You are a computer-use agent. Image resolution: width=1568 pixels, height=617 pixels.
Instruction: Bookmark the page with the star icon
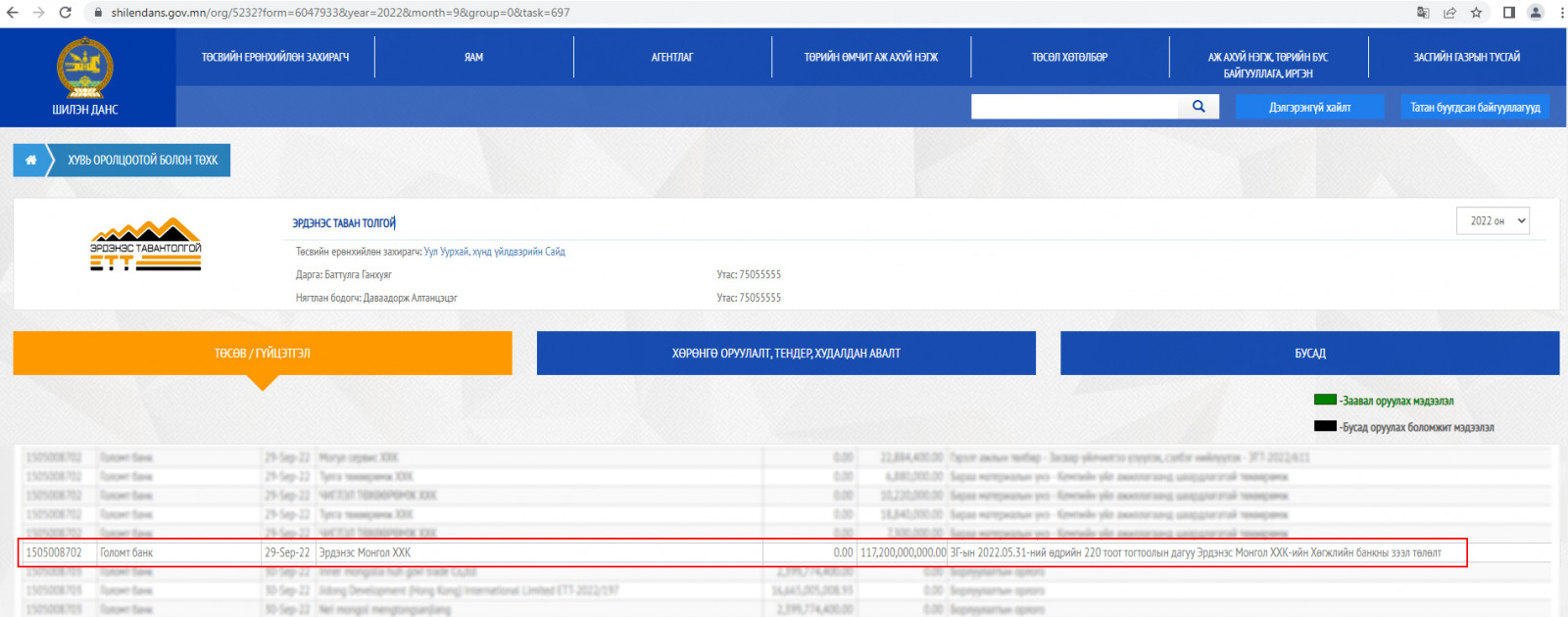tap(1476, 13)
